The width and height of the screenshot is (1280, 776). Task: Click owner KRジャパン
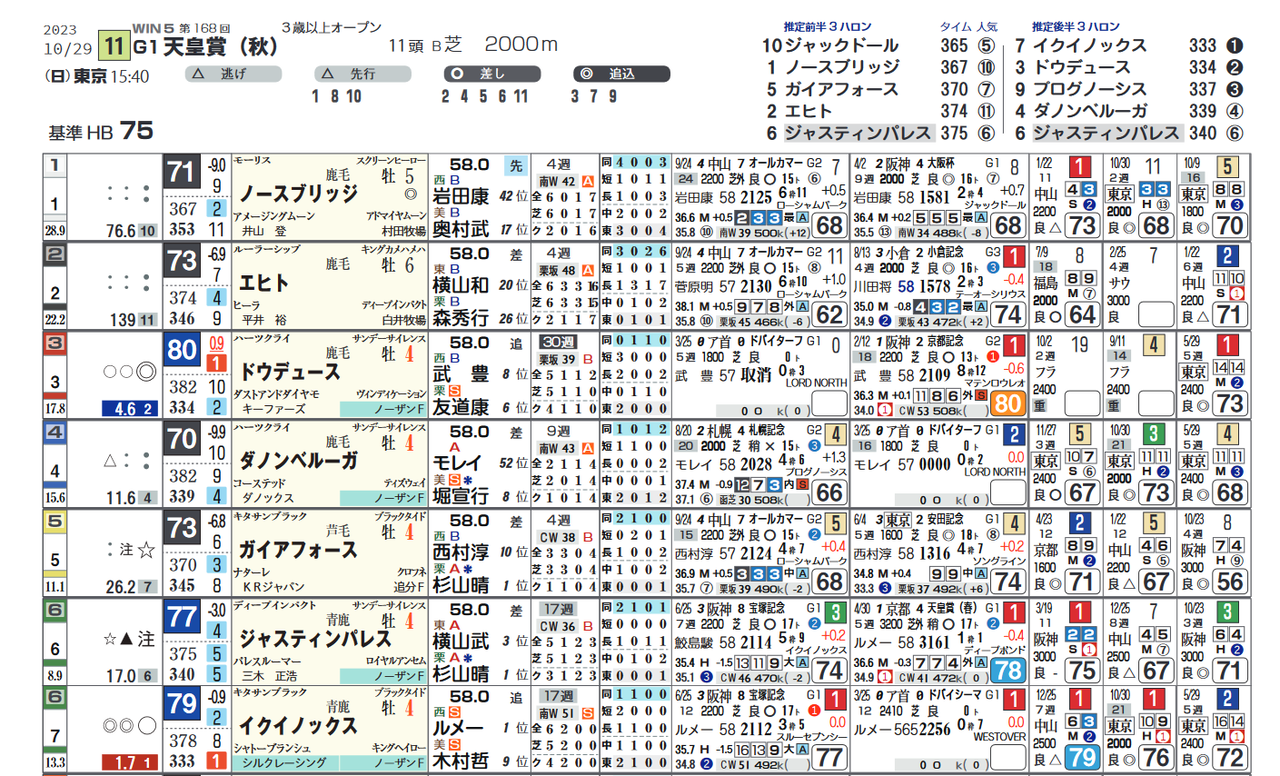[276, 585]
